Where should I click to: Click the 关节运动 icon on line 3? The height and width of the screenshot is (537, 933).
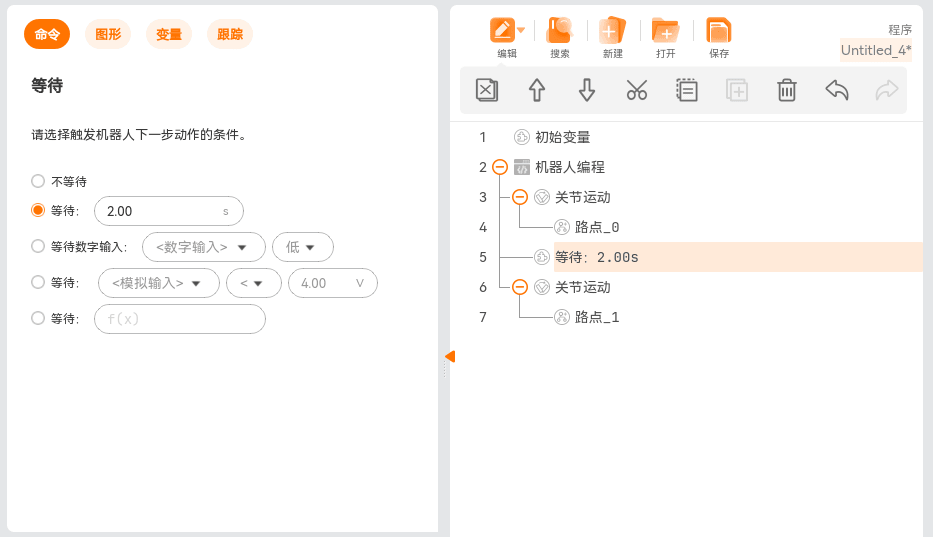(541, 197)
